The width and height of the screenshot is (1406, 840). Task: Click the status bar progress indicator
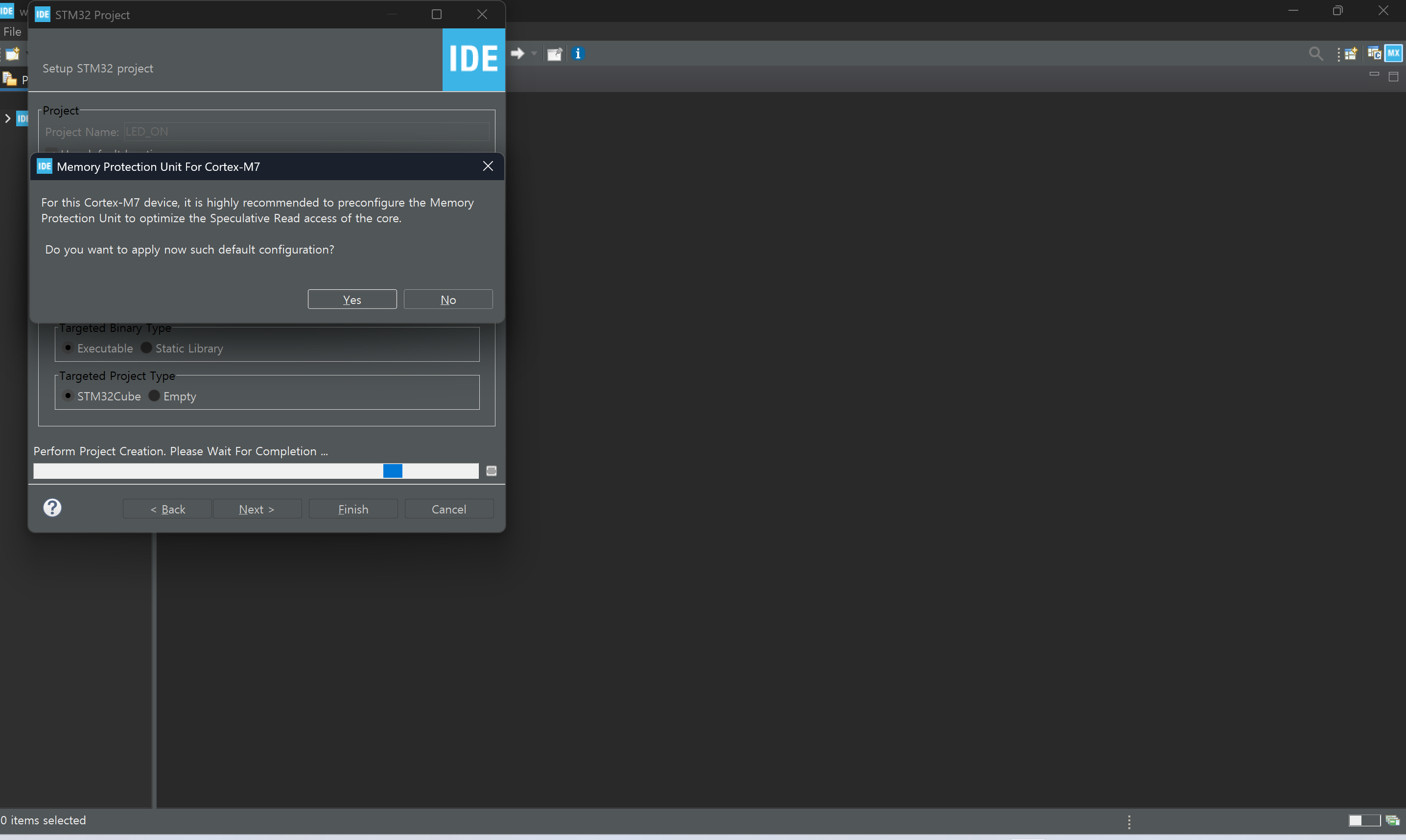point(1364,820)
